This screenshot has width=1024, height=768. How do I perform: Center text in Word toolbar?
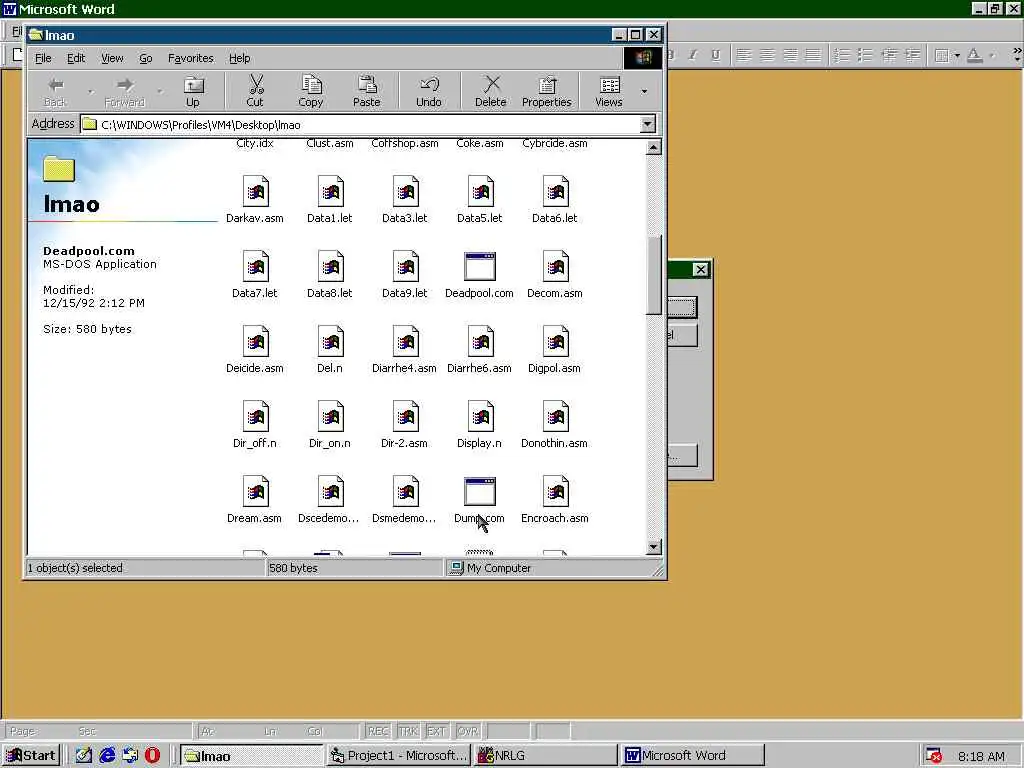(767, 56)
